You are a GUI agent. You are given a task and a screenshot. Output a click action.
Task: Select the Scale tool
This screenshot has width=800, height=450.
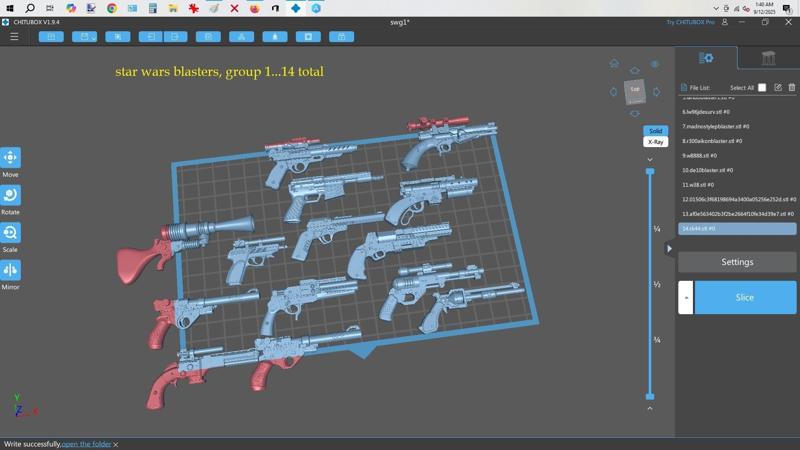tap(10, 233)
